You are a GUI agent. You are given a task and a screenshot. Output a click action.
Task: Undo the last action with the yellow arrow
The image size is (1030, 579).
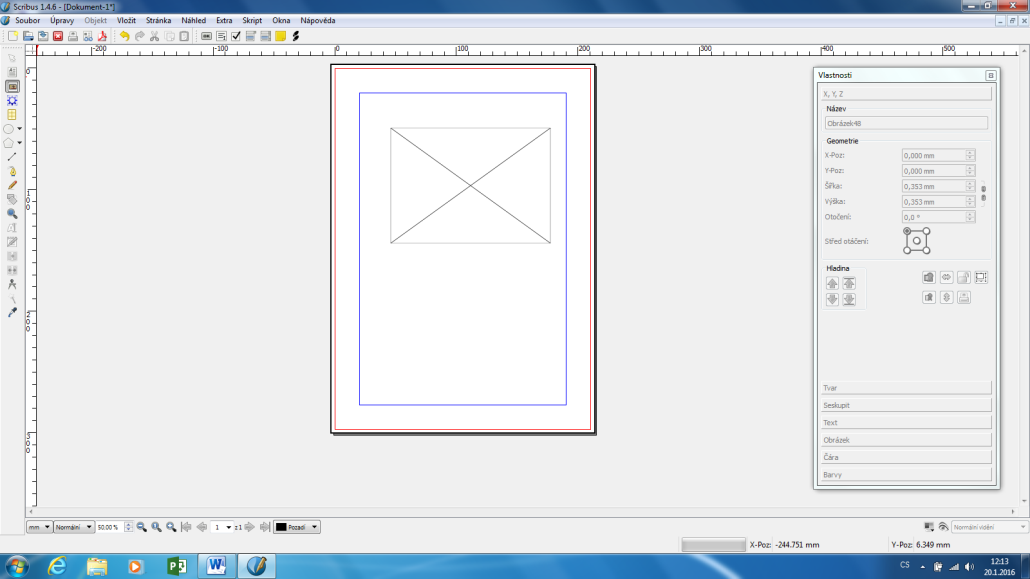[124, 36]
